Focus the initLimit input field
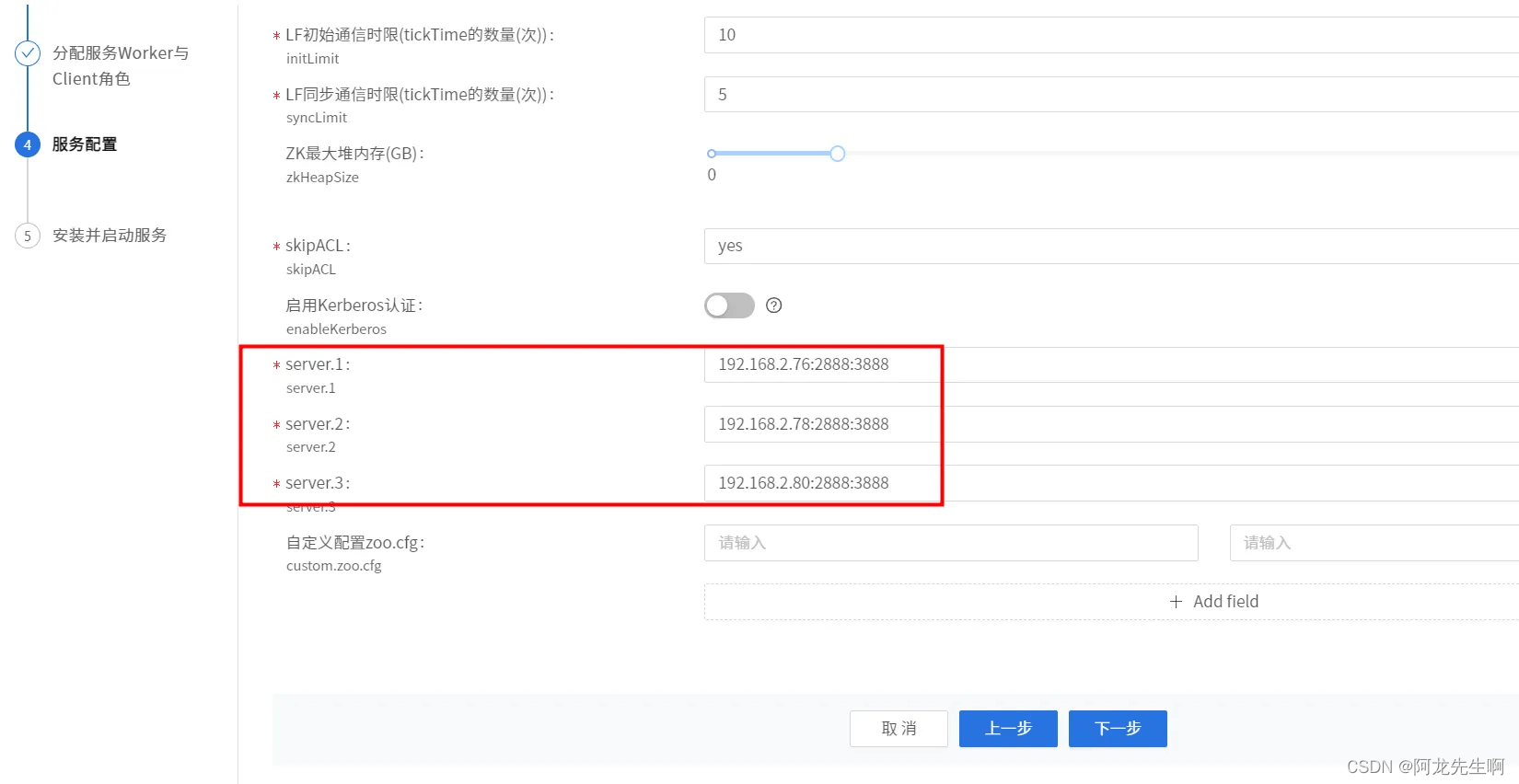Screen dimensions: 1519x784 [1111, 35]
